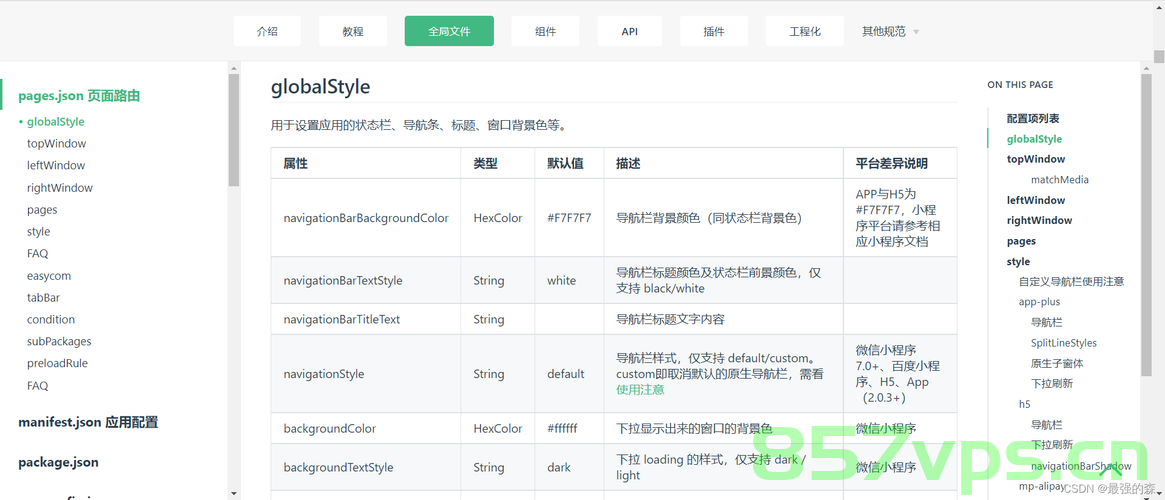
Task: Jump to app-plus in page outline
Action: 1039,302
